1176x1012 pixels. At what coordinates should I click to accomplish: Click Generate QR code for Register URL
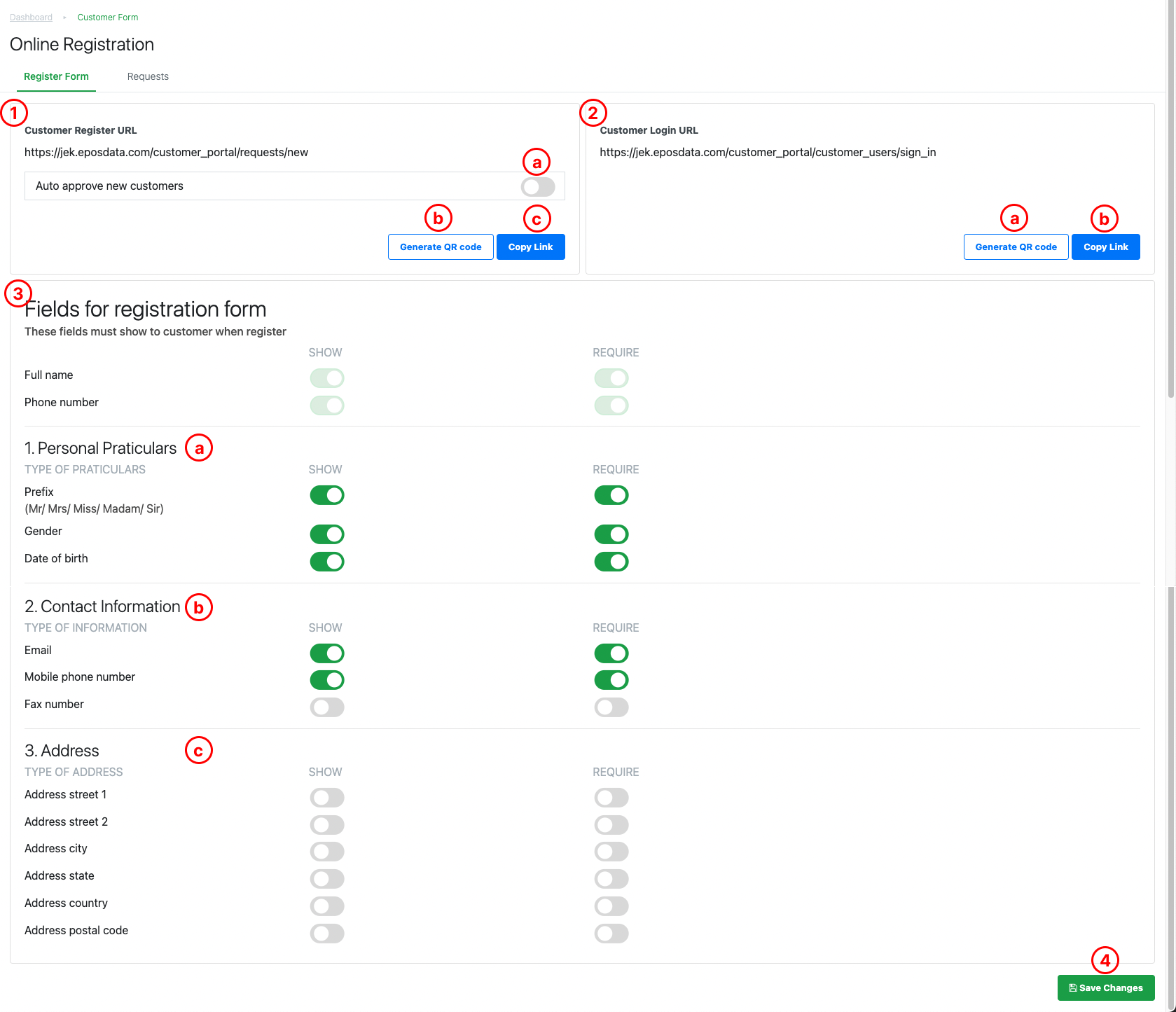point(441,247)
